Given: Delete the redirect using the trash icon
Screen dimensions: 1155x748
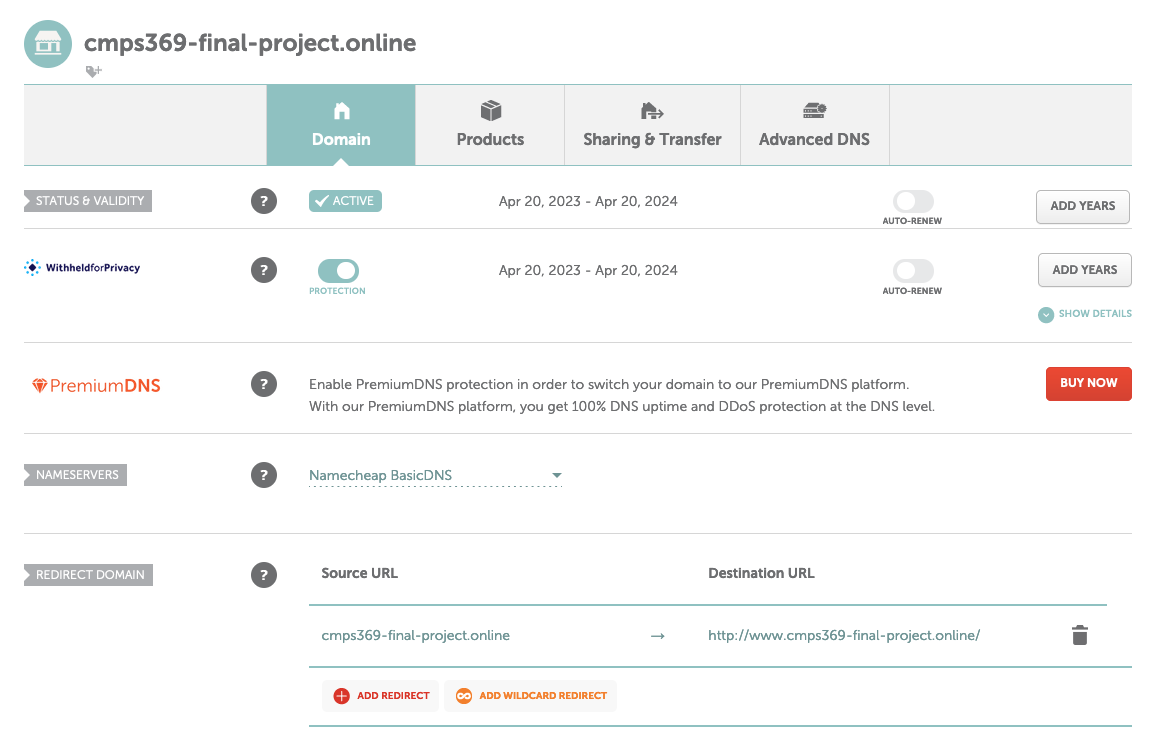Looking at the screenshot, I should click(x=1079, y=635).
